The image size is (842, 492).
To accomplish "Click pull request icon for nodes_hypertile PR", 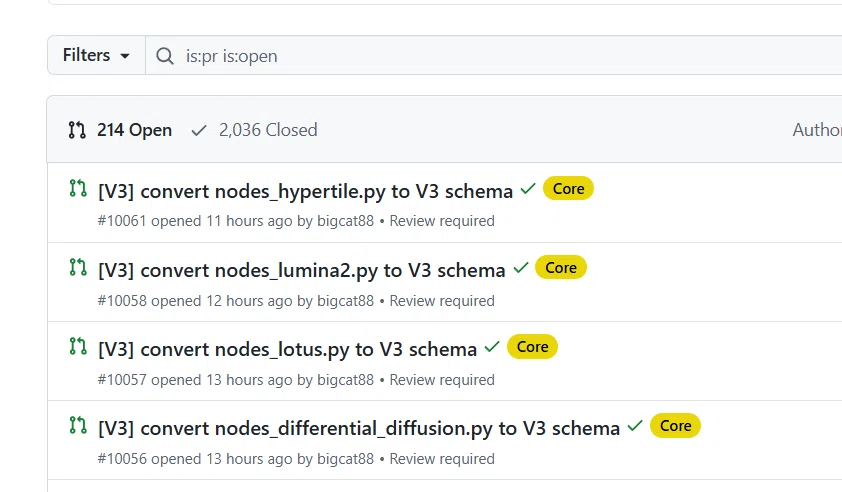I will click(x=78, y=188).
